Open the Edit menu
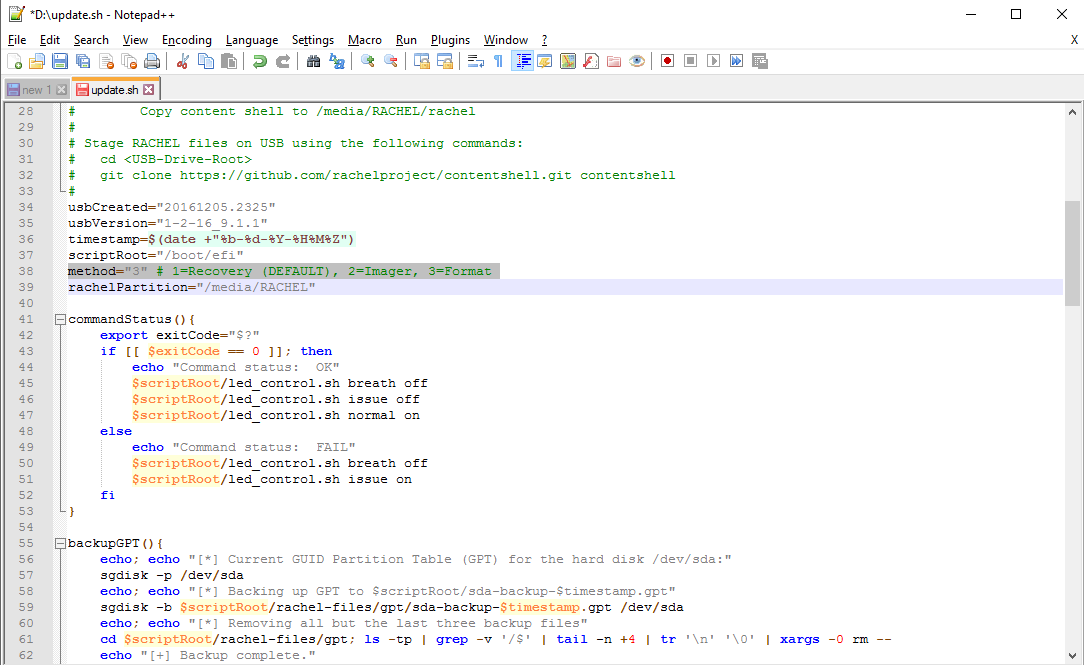Viewport: 1084px width, 665px height. coord(50,40)
